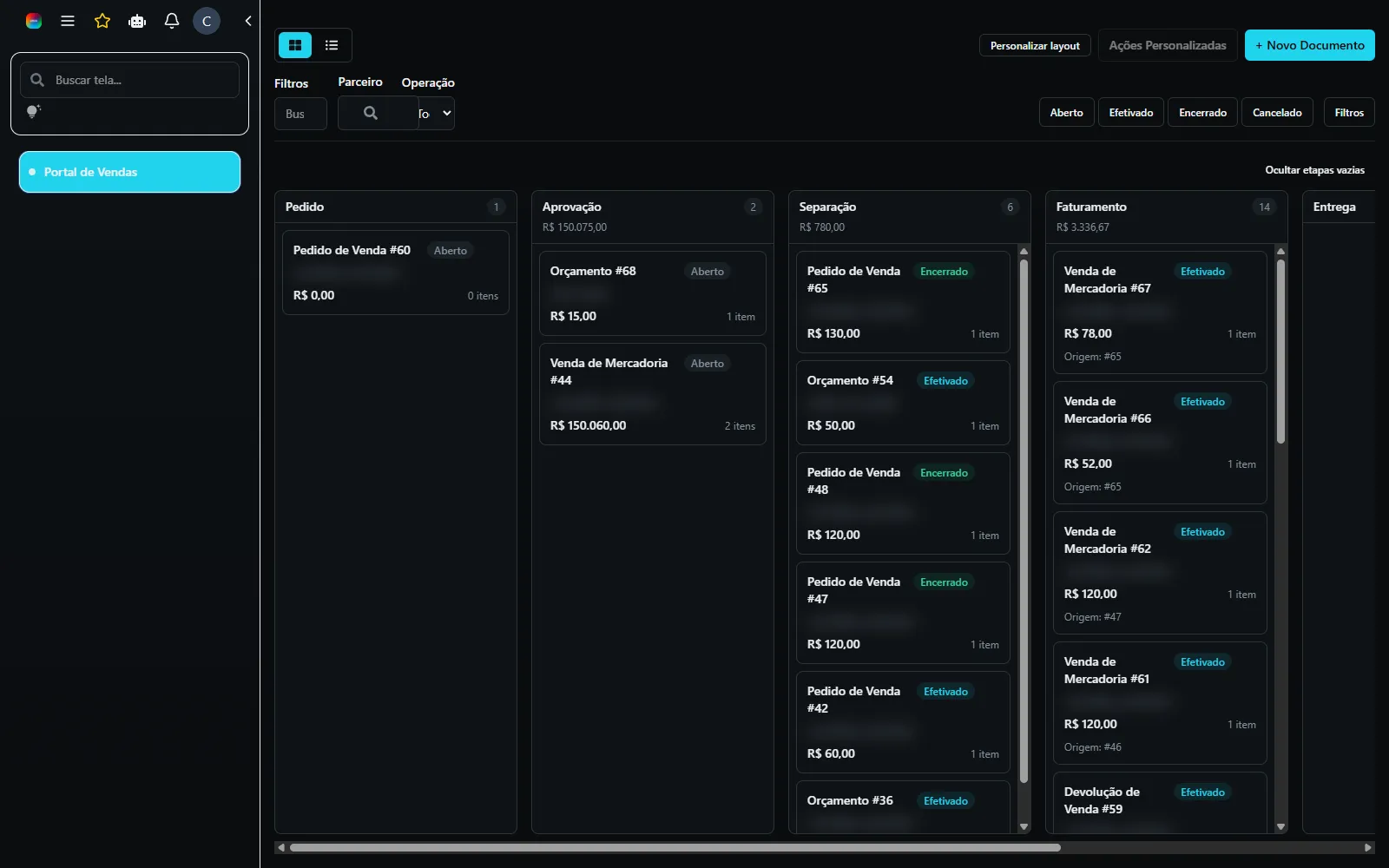Toggle the Cancelado status filter

pos(1277,113)
